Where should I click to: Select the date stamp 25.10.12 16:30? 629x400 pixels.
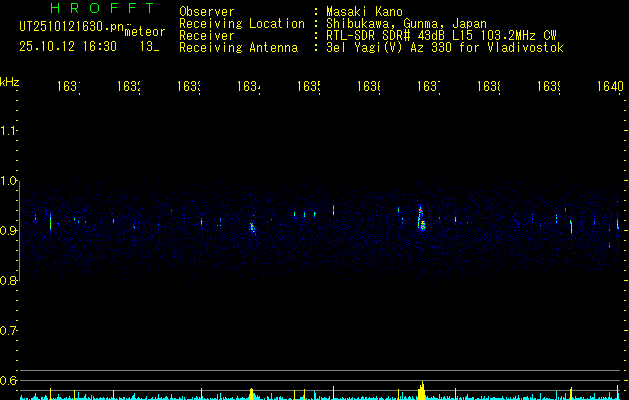pyautogui.click(x=68, y=47)
